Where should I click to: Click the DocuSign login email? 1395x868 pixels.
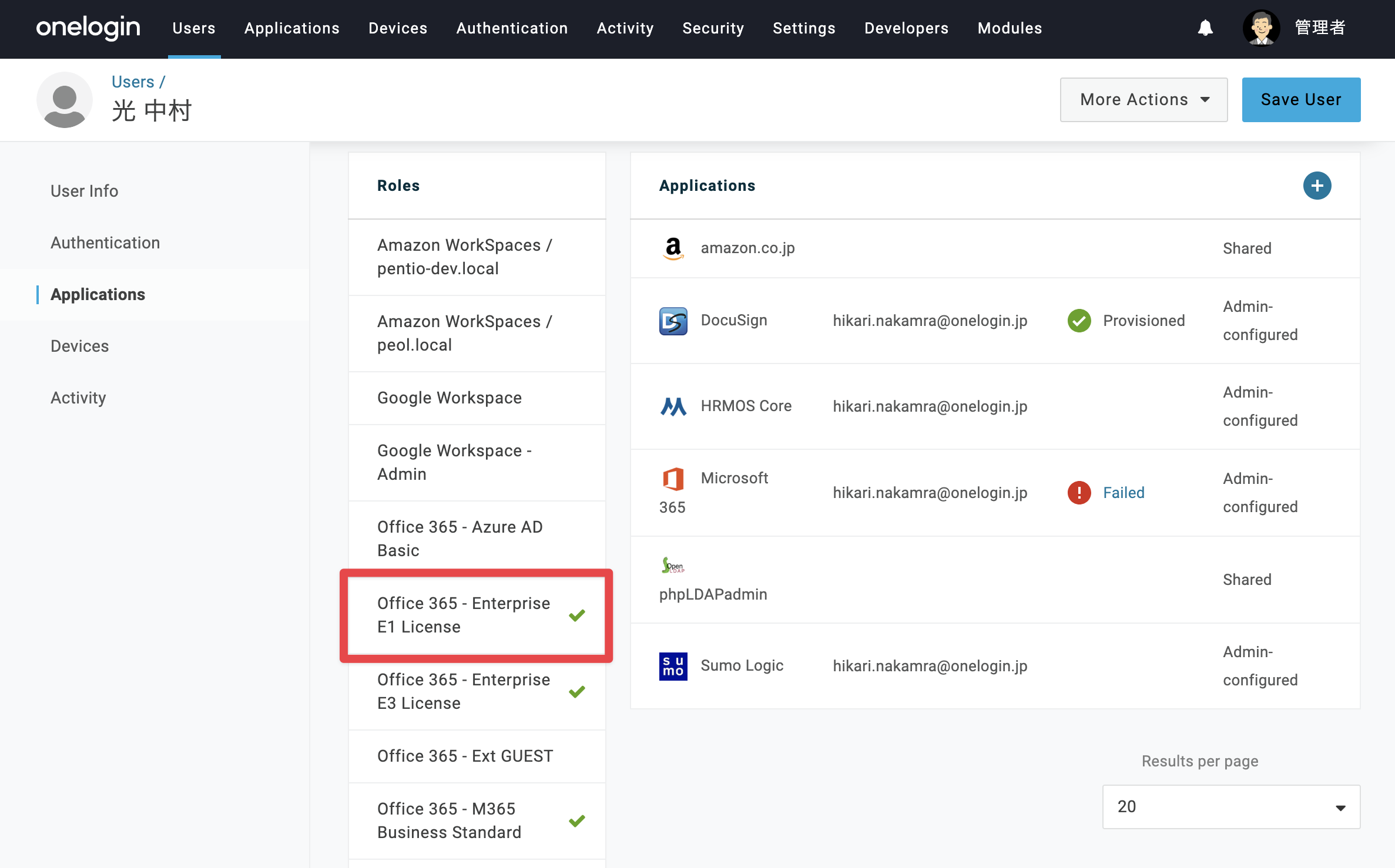tap(930, 321)
